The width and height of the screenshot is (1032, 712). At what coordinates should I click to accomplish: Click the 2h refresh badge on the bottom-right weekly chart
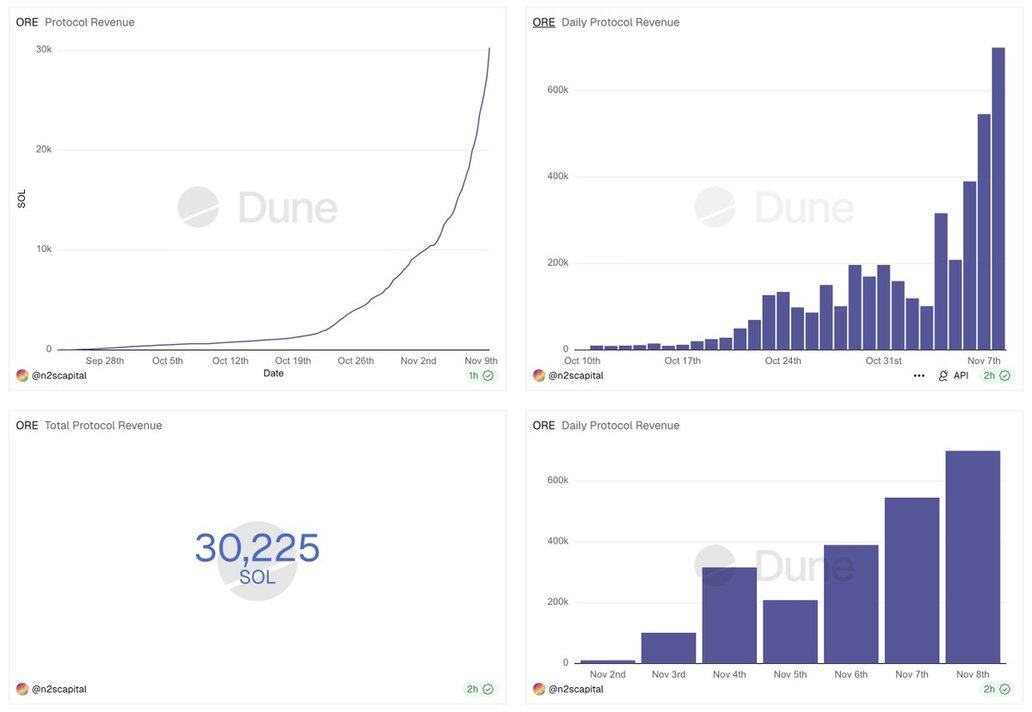click(997, 689)
